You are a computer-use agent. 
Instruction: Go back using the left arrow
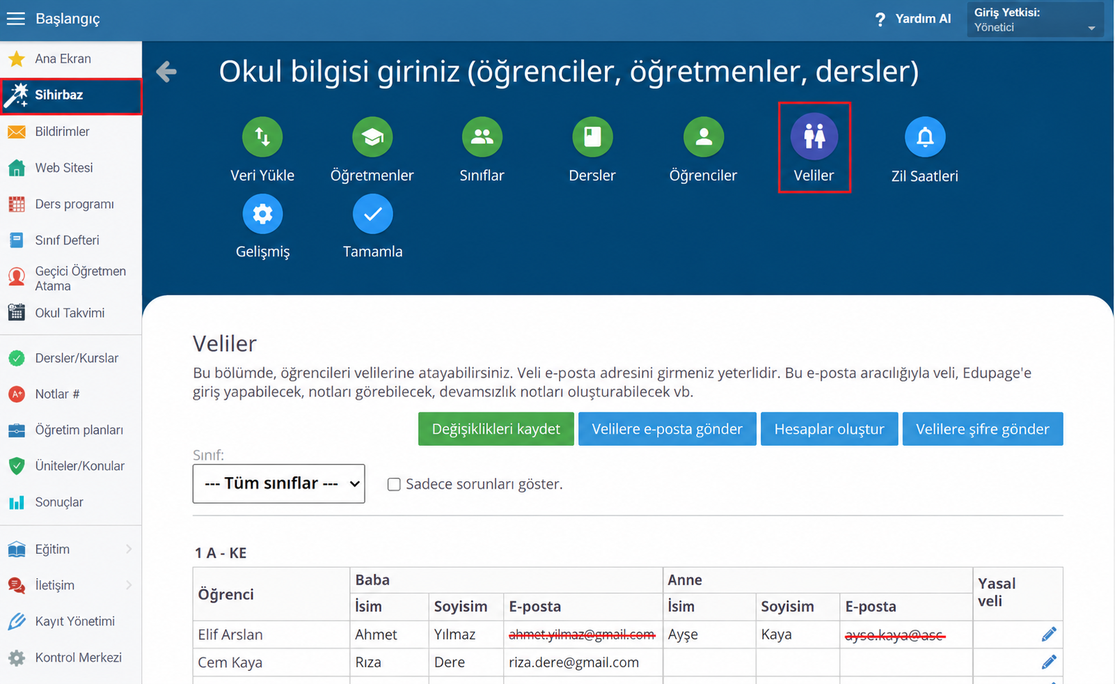point(166,71)
